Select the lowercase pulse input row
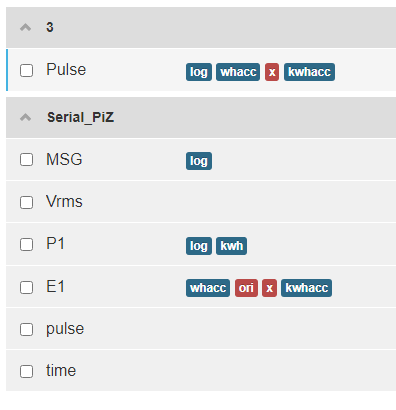The image size is (396, 410). [201, 329]
